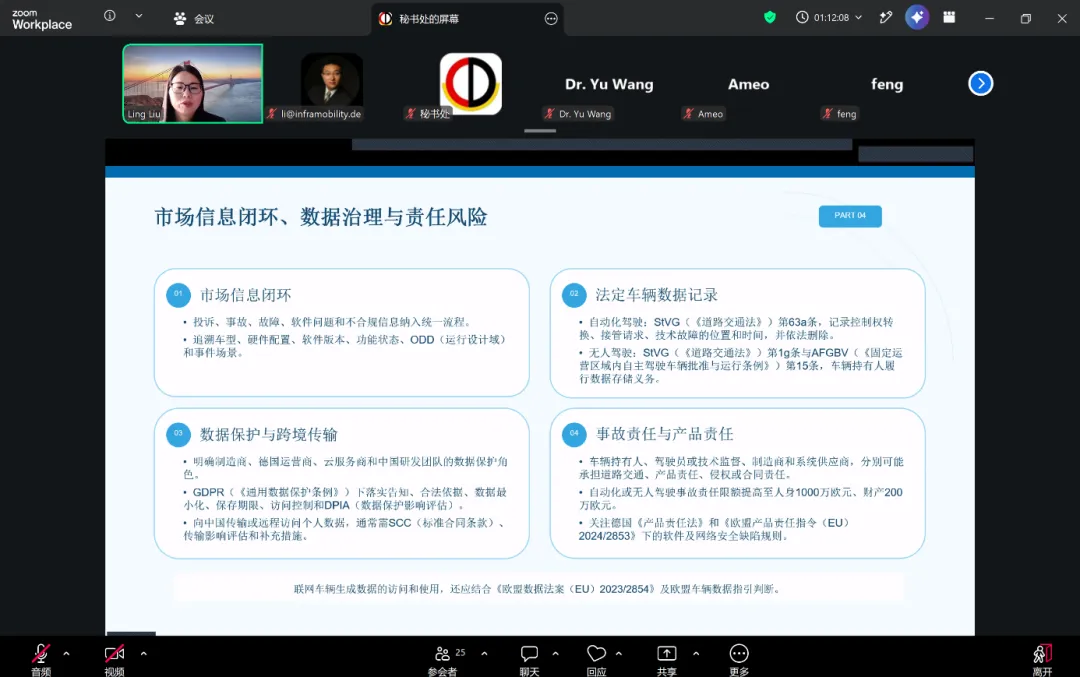
Task: Start video with the 视频 button
Action: (x=114, y=659)
